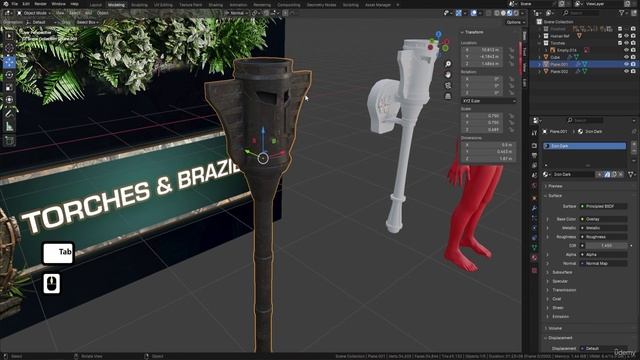Viewport: 640px width, 360px height.
Task: Toggle Torches collection exclude checkbox
Action: [x=620, y=43]
